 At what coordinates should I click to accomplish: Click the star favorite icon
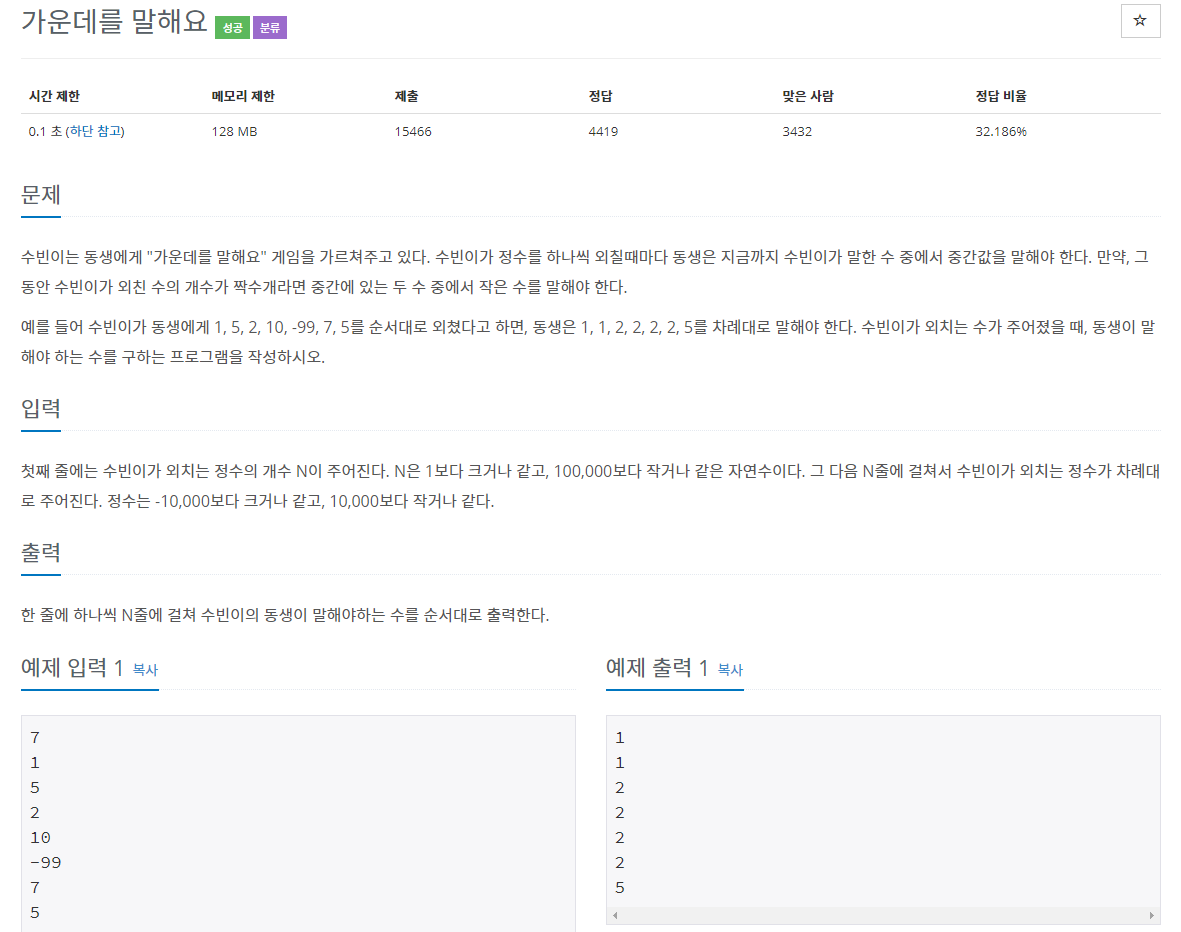coord(1140,21)
